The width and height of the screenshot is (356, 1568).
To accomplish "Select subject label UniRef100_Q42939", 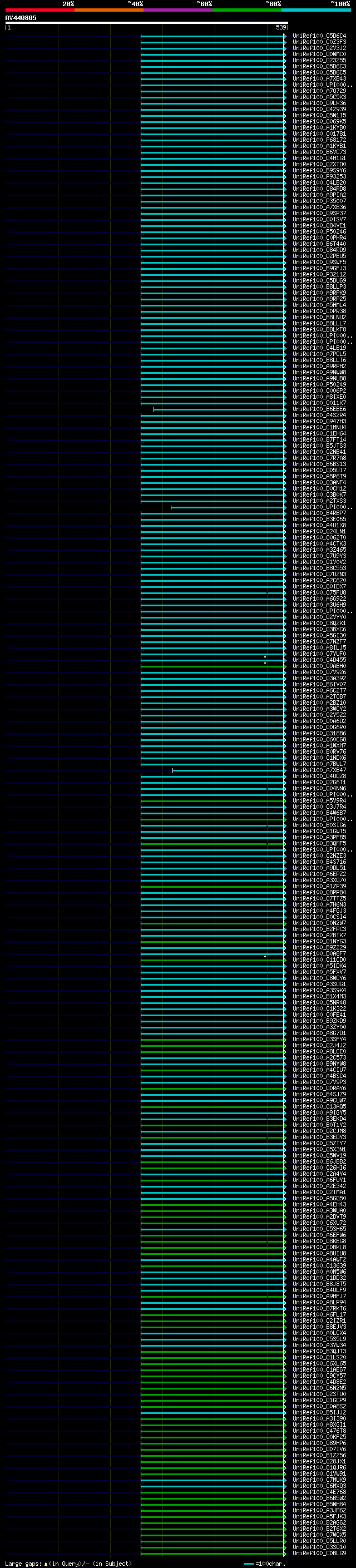I will pyautogui.click(x=319, y=110).
